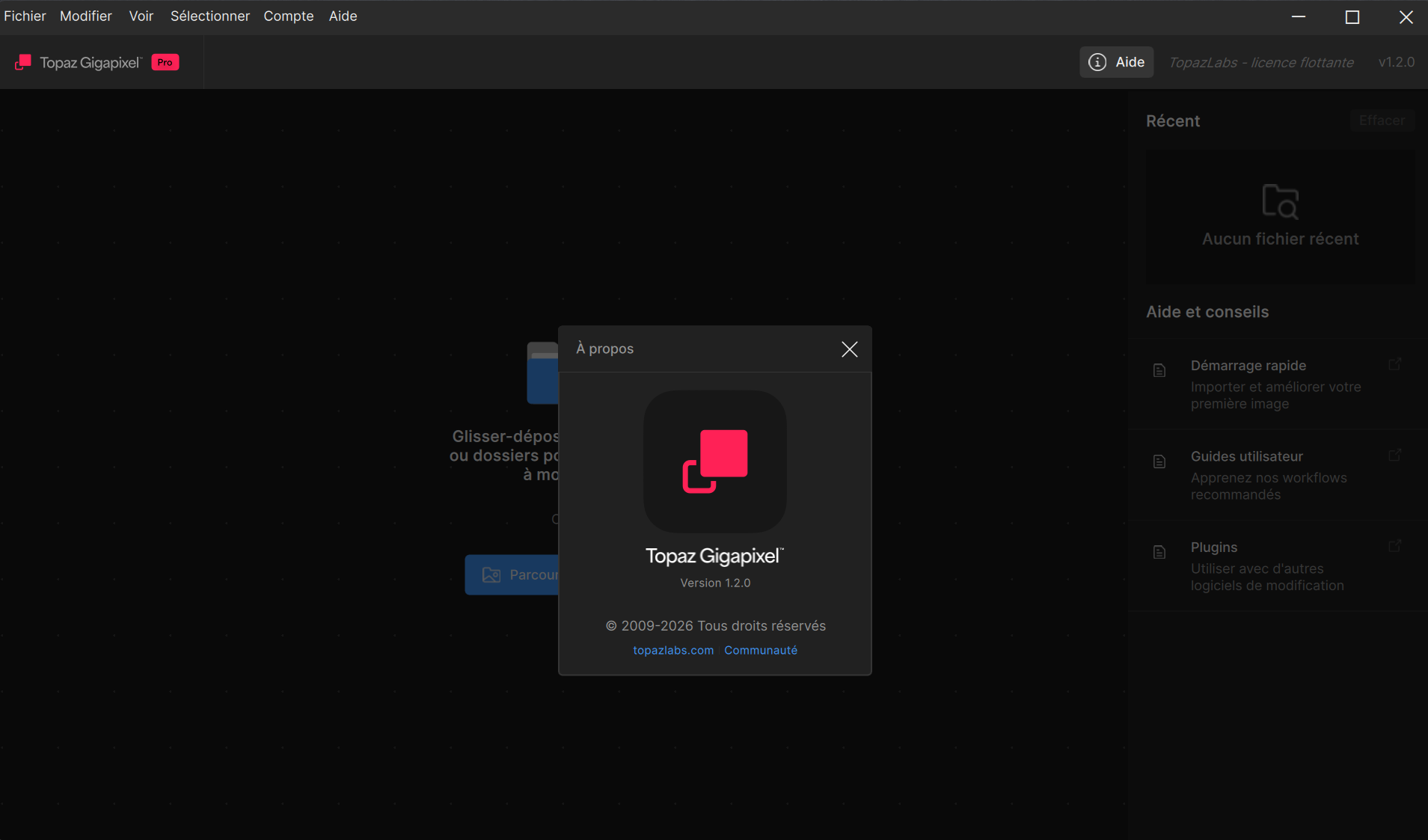The image size is (1428, 840).
Task: Open the Communauté link
Action: pos(761,650)
